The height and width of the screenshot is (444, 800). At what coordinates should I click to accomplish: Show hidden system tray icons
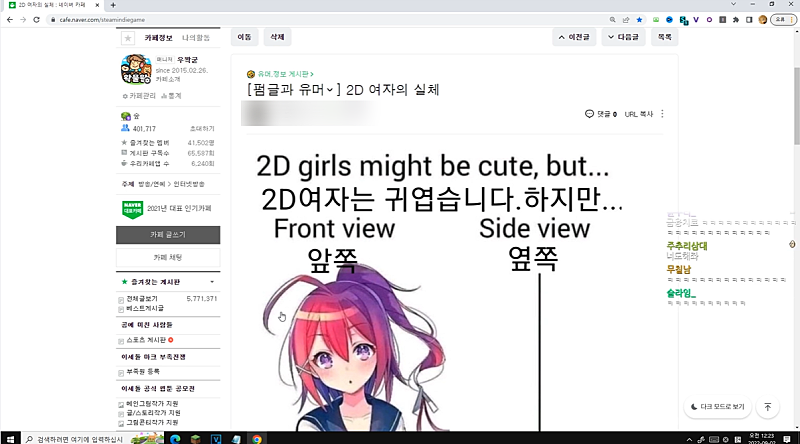pos(689,439)
